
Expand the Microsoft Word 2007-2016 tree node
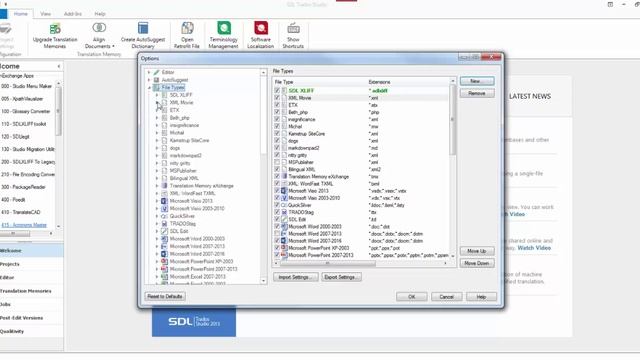157,254
